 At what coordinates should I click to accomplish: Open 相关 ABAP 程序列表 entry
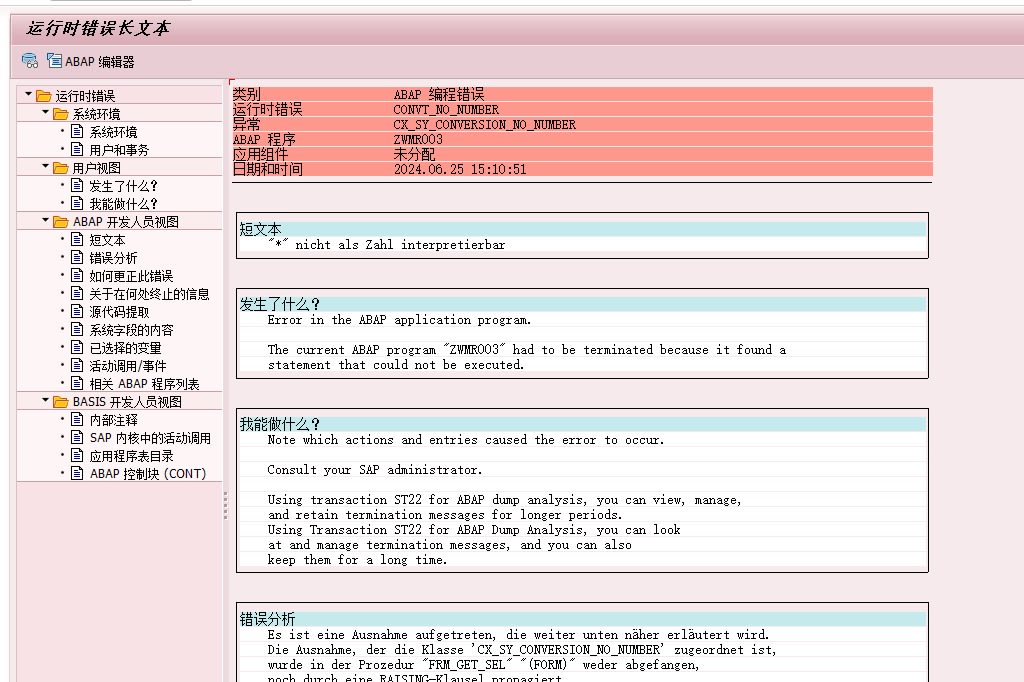pyautogui.click(x=144, y=384)
